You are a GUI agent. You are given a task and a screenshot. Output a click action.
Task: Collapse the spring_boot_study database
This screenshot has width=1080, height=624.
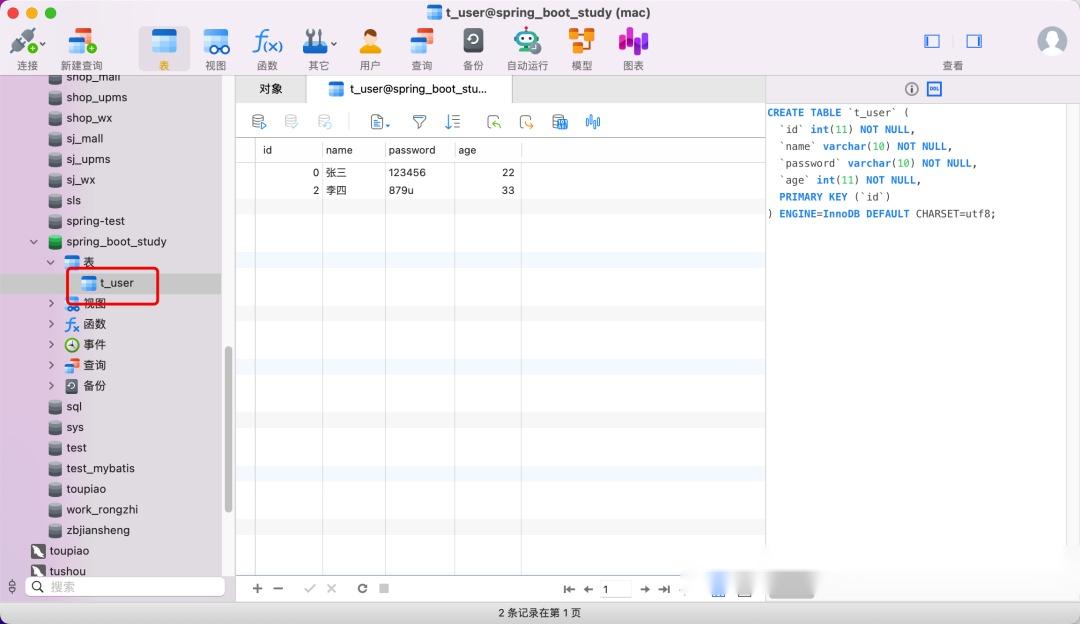[x=33, y=241]
